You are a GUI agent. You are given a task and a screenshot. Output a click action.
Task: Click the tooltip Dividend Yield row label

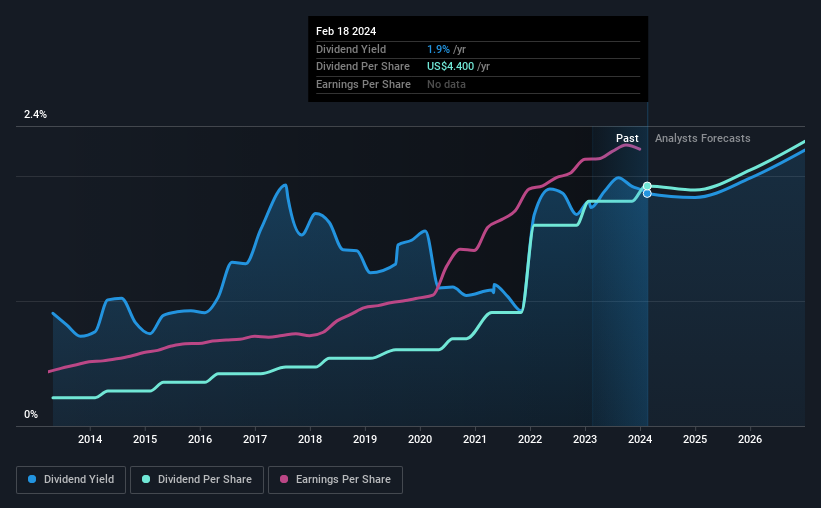coord(351,49)
